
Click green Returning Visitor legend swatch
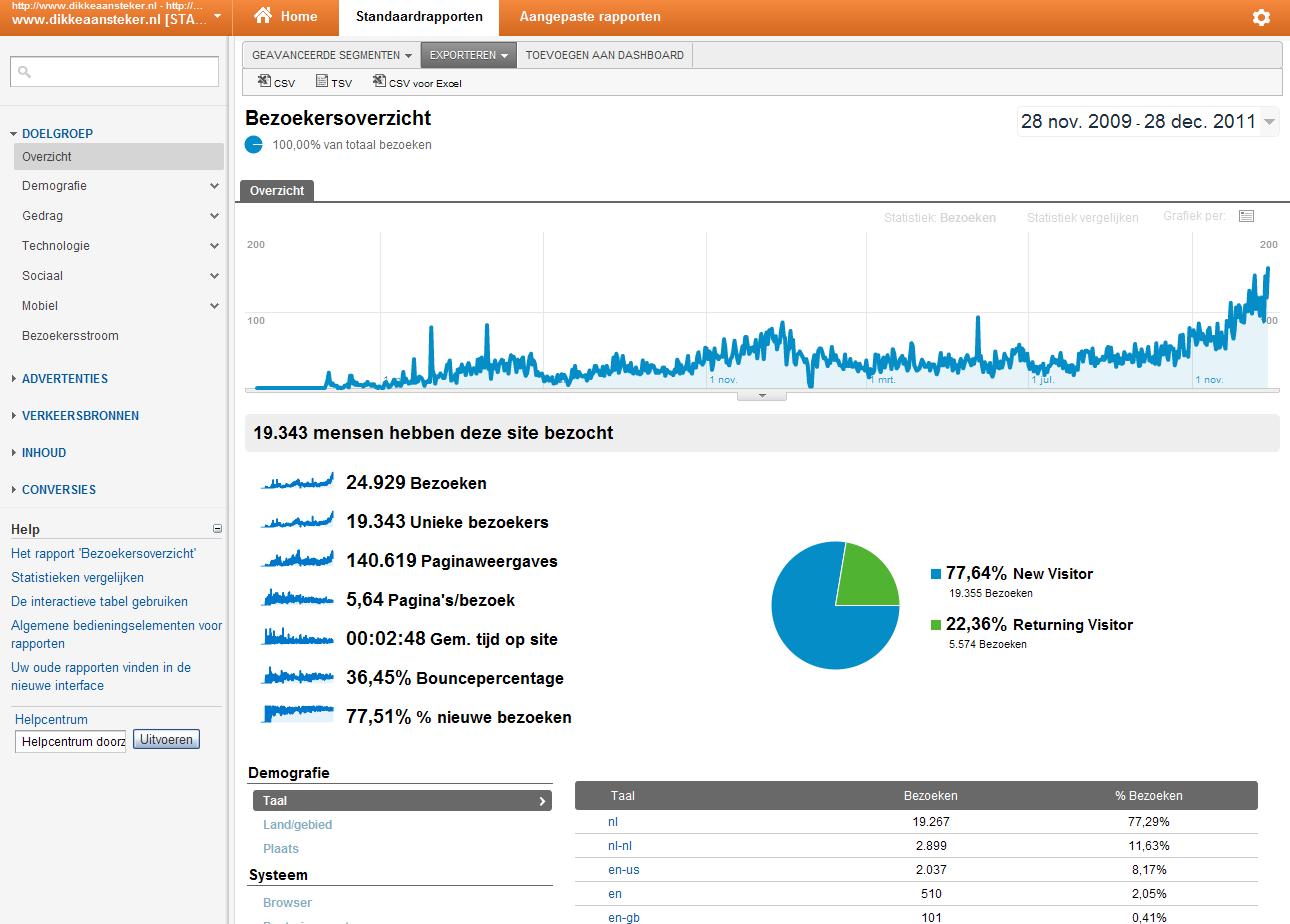tap(936, 625)
